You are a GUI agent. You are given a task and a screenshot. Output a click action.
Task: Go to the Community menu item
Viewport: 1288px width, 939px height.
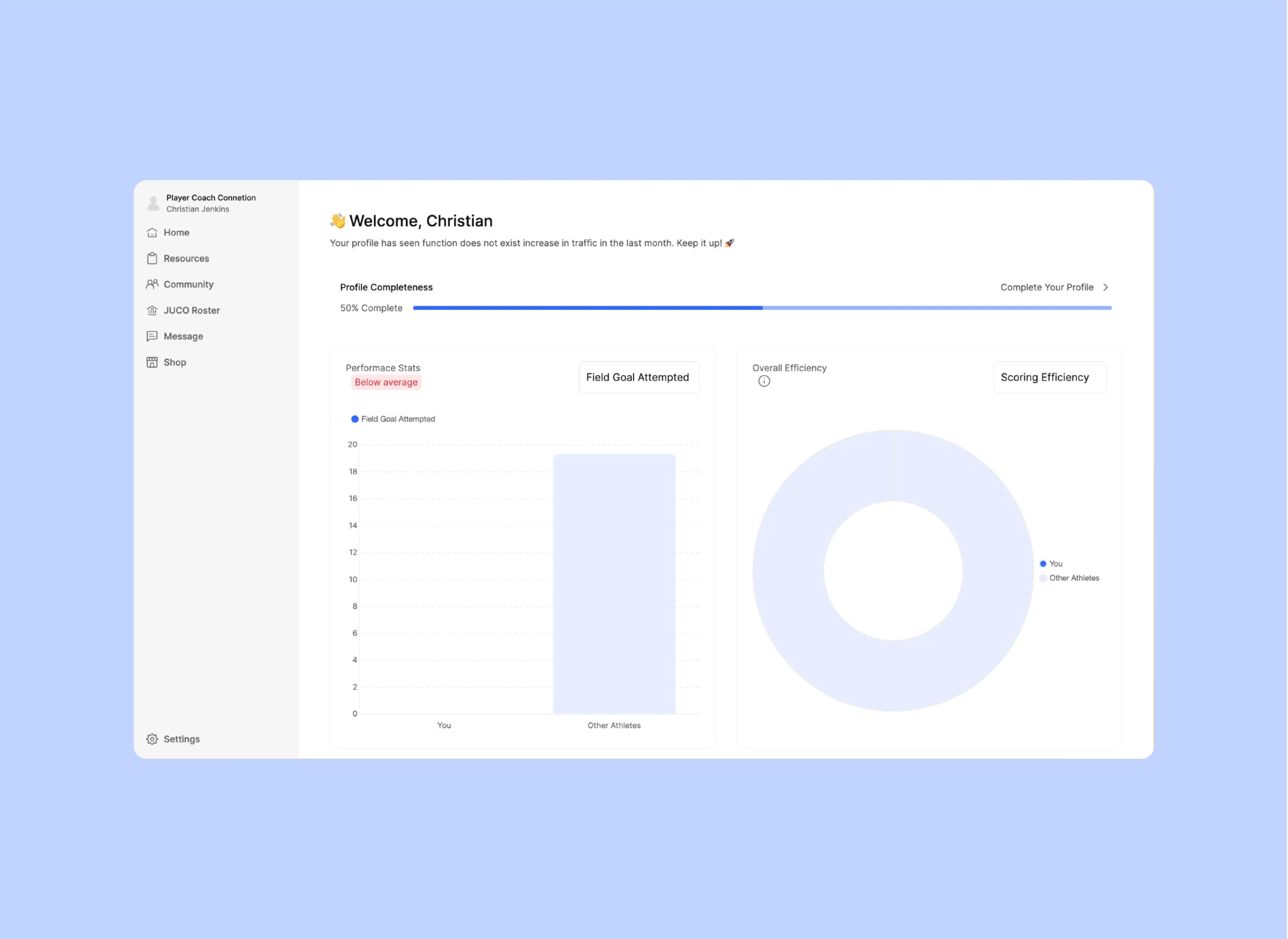coord(188,284)
